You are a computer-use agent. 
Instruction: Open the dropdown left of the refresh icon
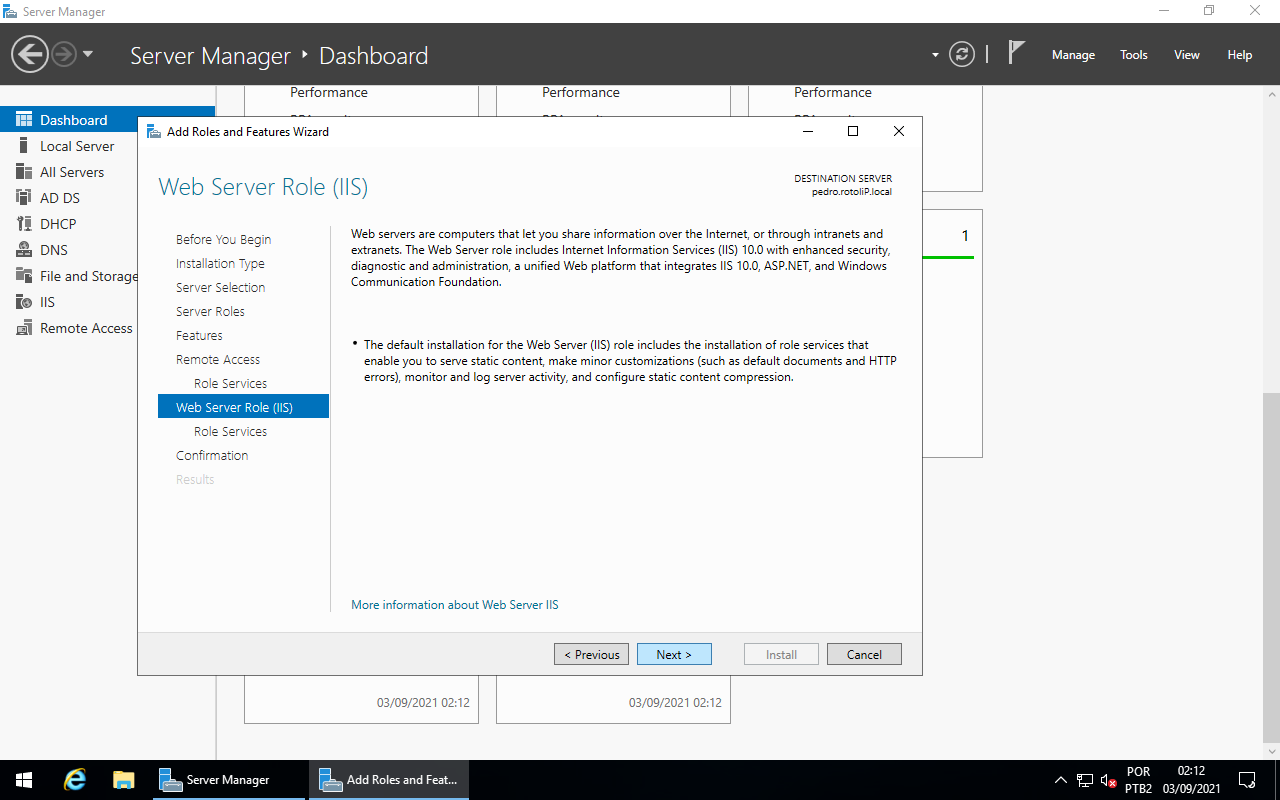pyautogui.click(x=934, y=56)
